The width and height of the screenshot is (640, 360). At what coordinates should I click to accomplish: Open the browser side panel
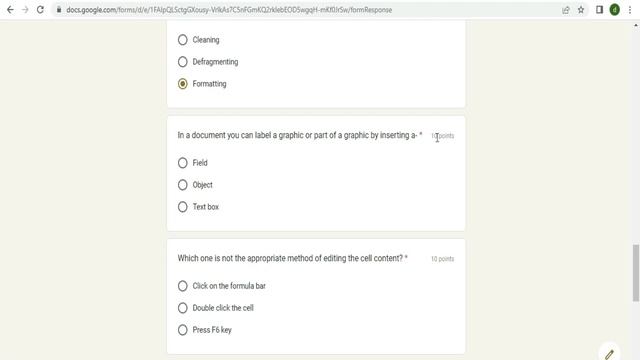[x=599, y=10]
